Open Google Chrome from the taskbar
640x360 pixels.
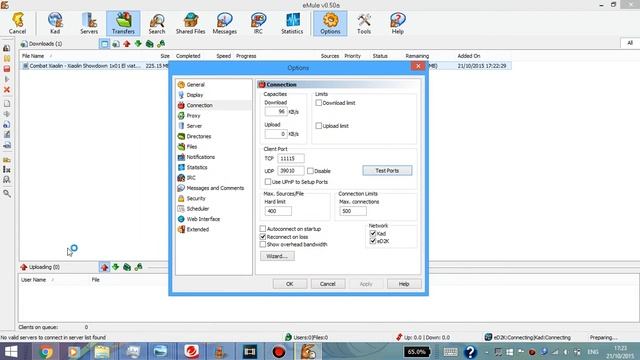[x=46, y=351]
